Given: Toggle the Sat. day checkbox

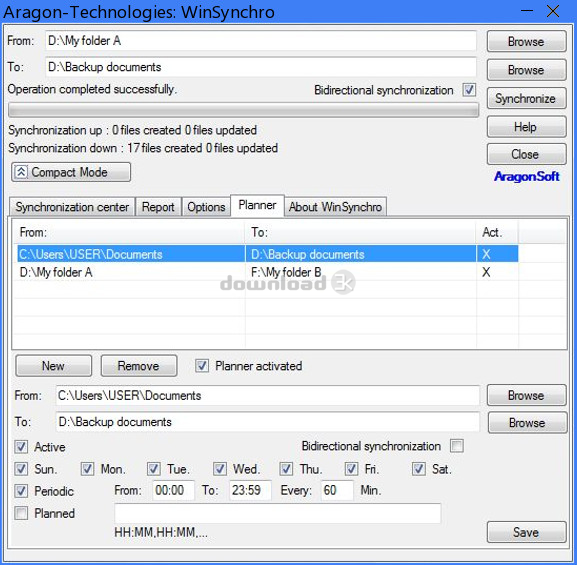Looking at the screenshot, I should point(418,469).
